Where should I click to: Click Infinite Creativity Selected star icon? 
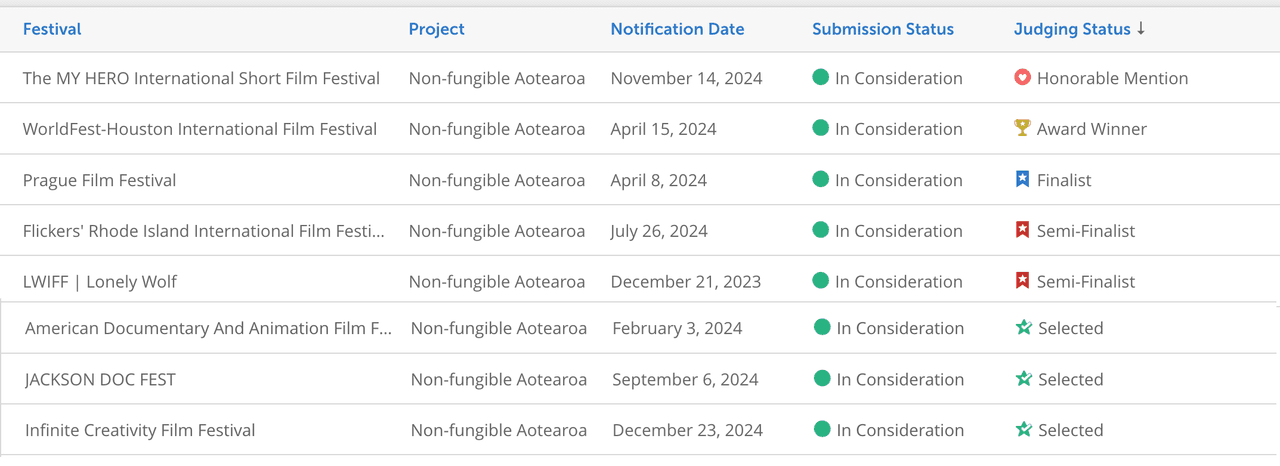pyautogui.click(x=1024, y=430)
